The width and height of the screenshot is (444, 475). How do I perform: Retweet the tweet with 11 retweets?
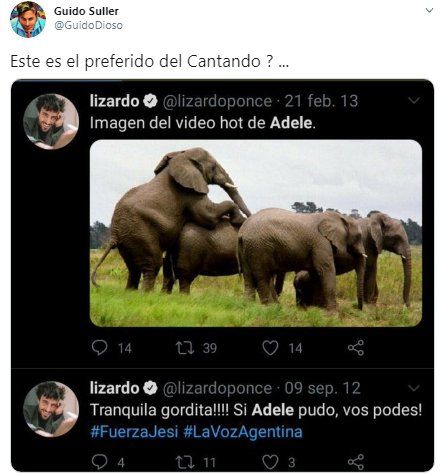[x=185, y=462]
